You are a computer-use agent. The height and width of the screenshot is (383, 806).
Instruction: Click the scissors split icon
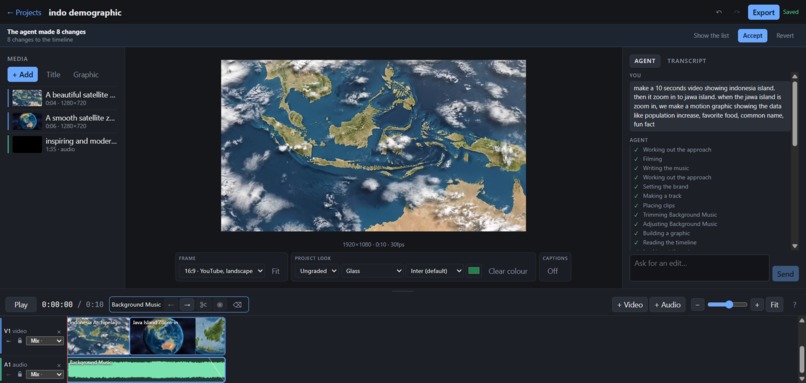click(x=203, y=305)
